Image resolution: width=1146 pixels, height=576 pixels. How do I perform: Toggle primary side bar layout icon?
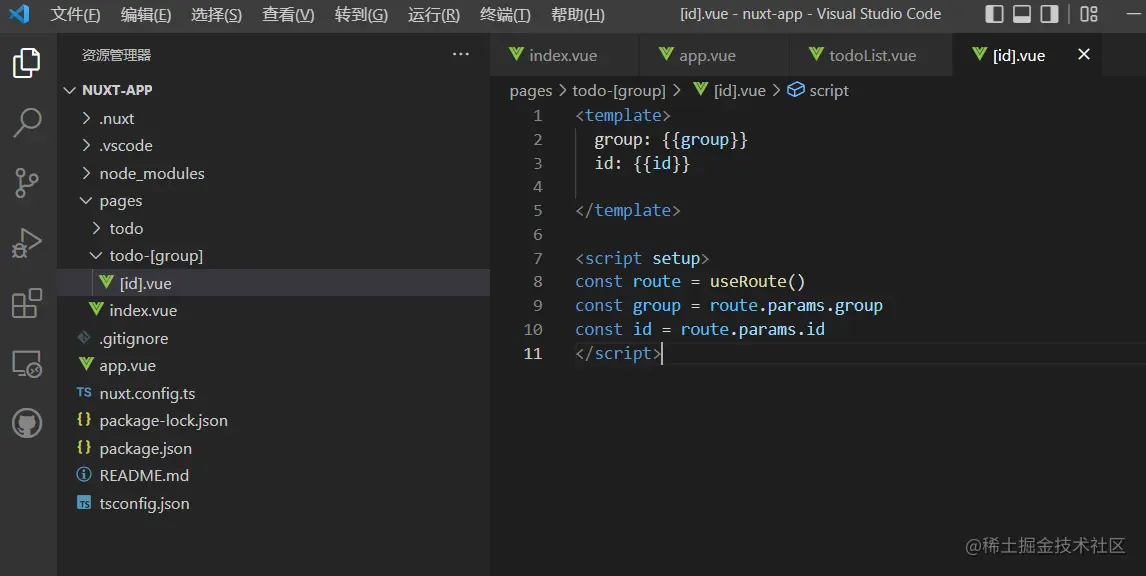(994, 14)
